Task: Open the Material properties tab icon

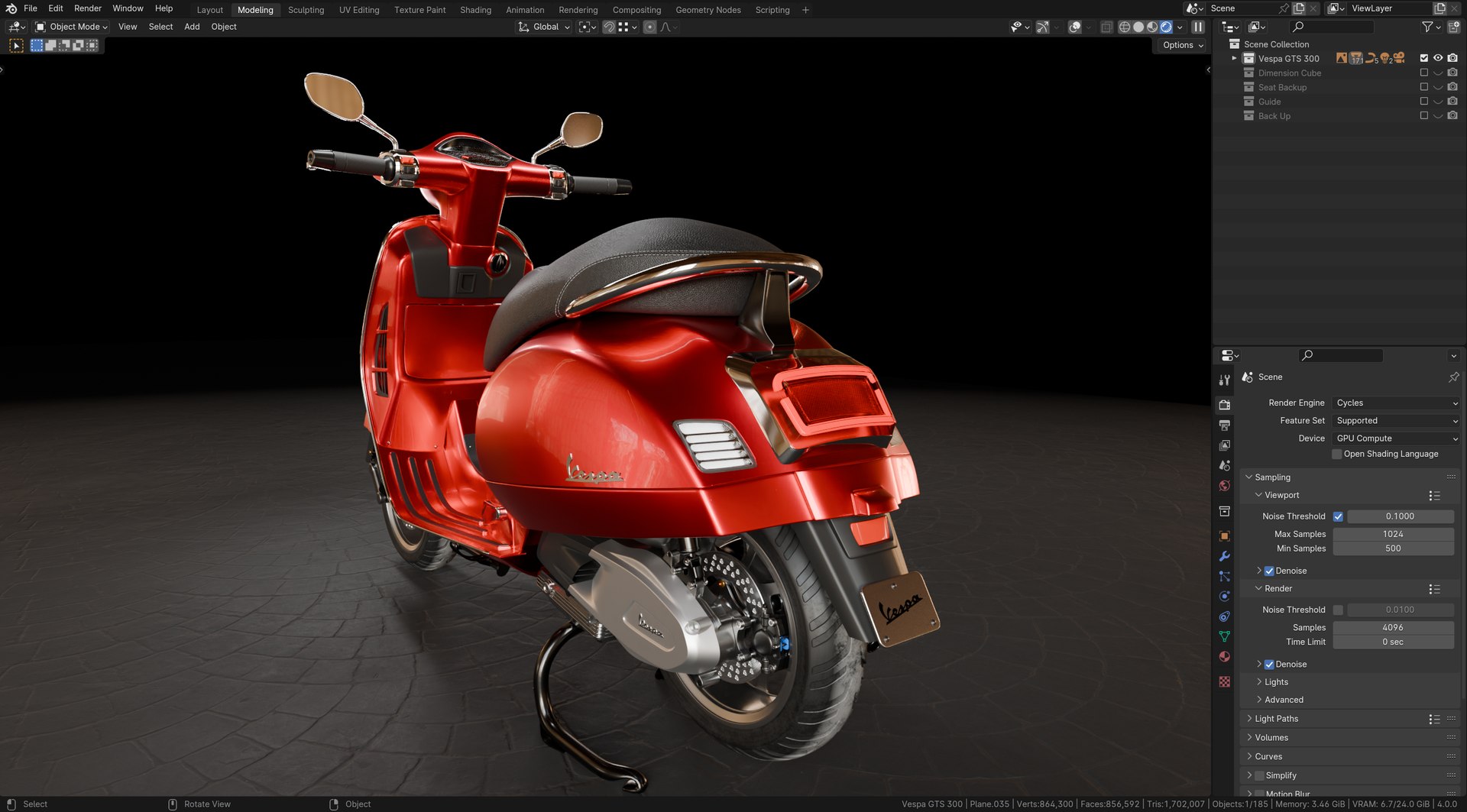Action: (x=1225, y=656)
